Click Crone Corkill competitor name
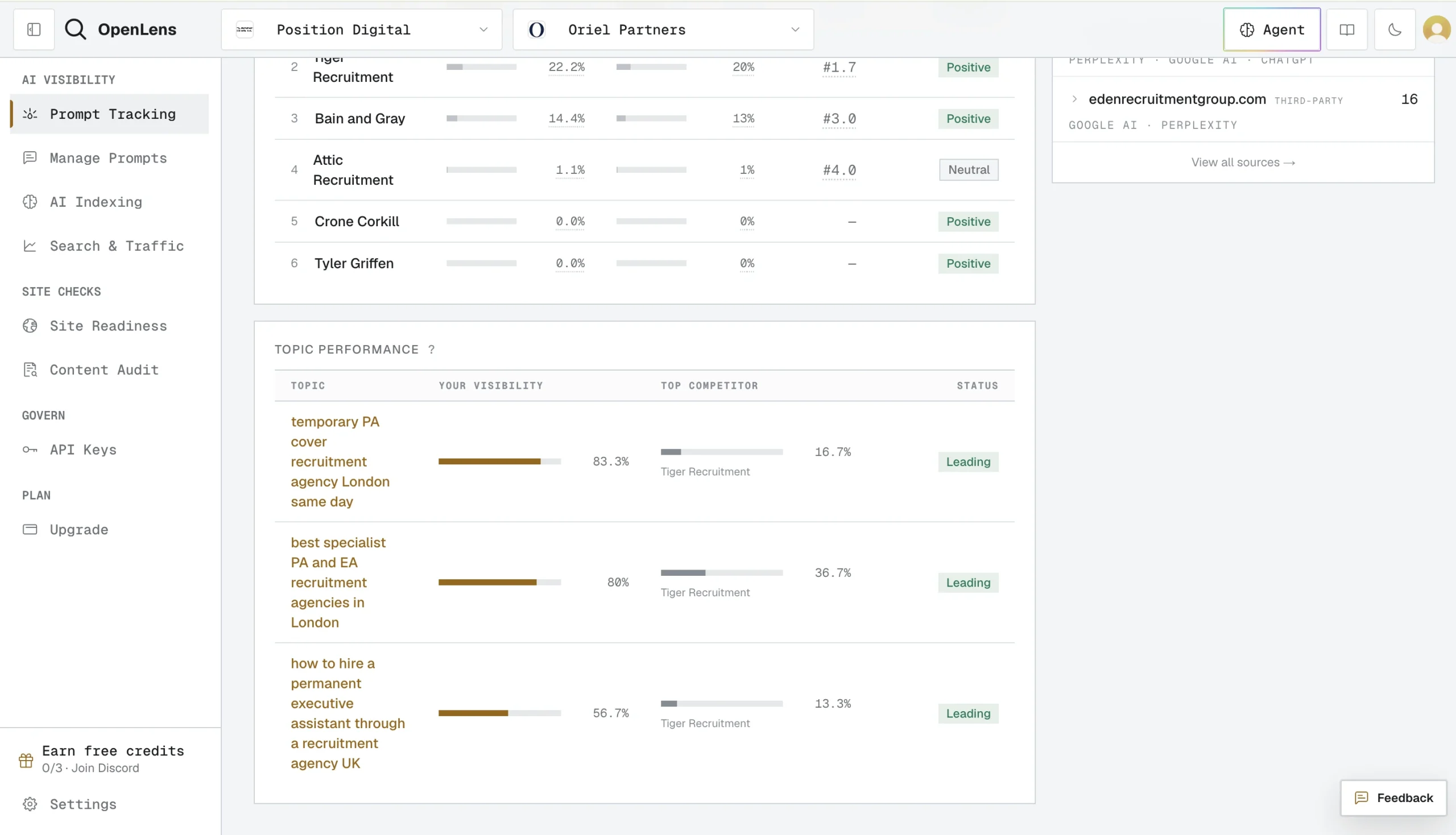 [x=357, y=221]
